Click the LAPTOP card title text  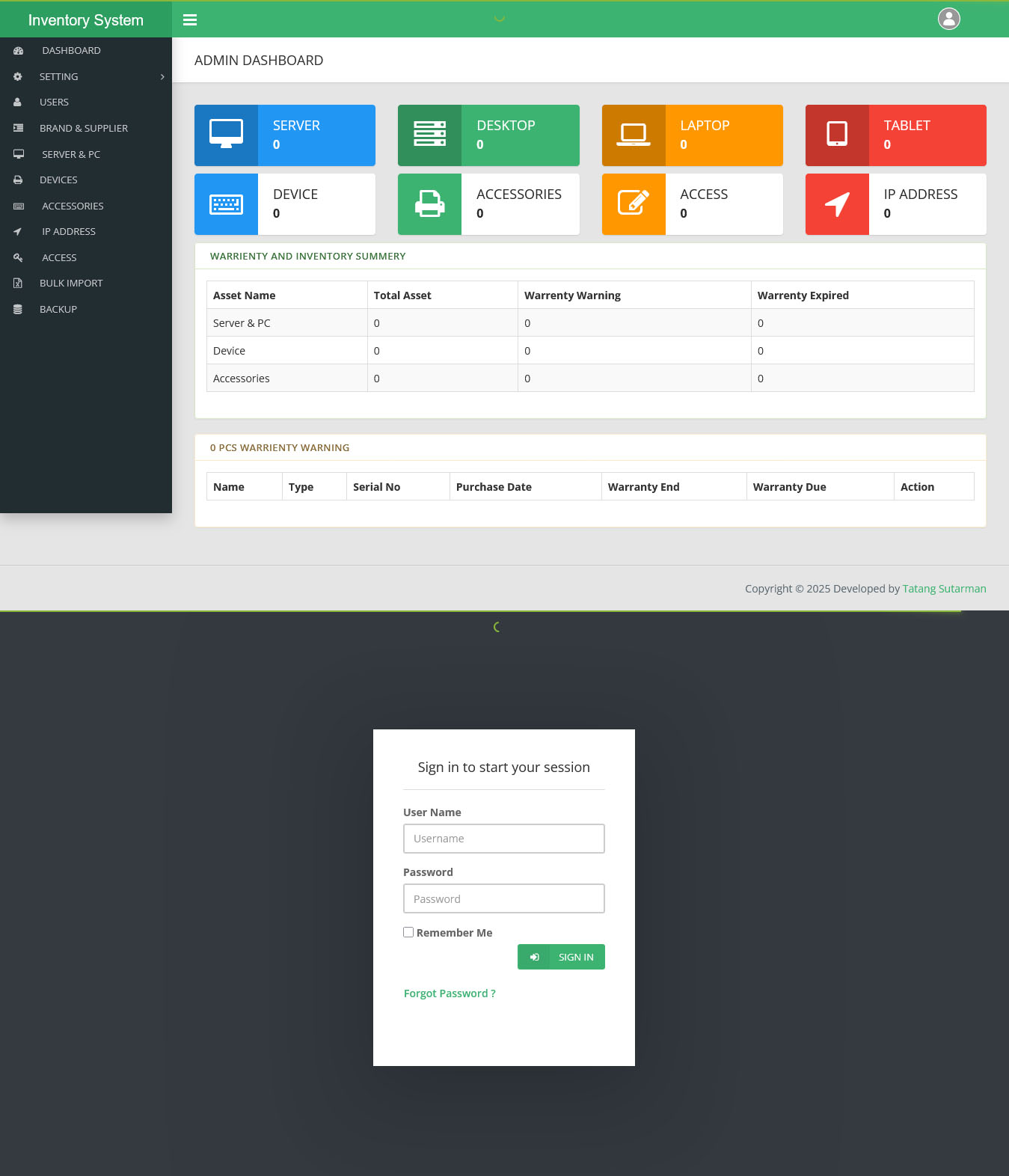pos(705,126)
